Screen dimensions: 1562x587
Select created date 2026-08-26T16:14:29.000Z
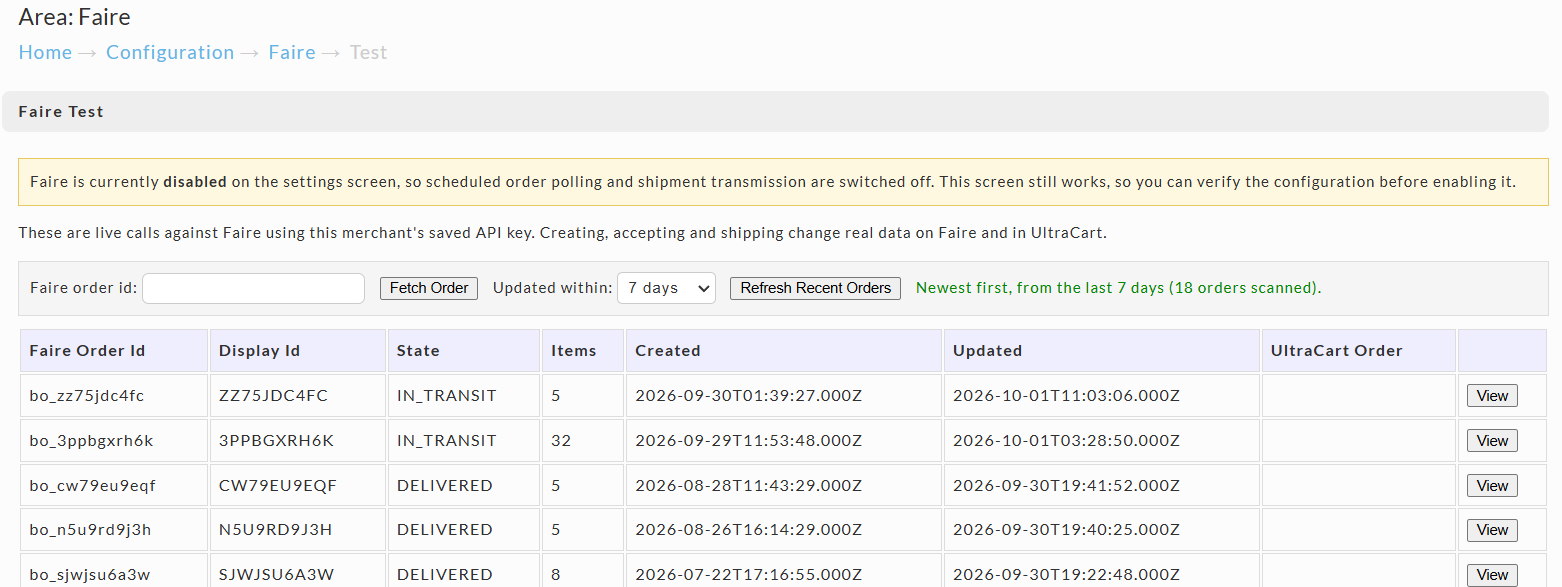click(x=784, y=530)
